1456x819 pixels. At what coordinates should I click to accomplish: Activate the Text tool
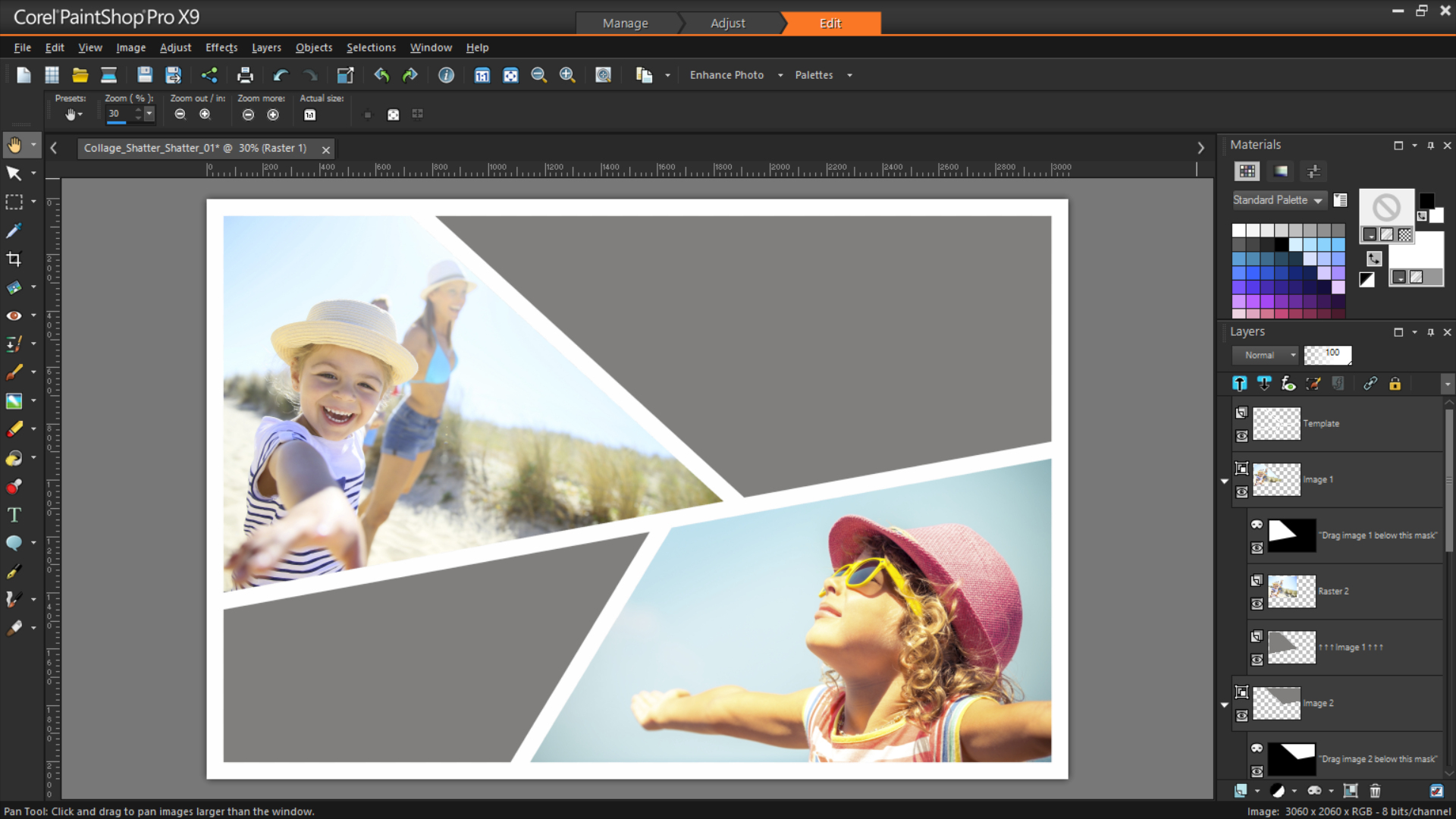click(14, 515)
